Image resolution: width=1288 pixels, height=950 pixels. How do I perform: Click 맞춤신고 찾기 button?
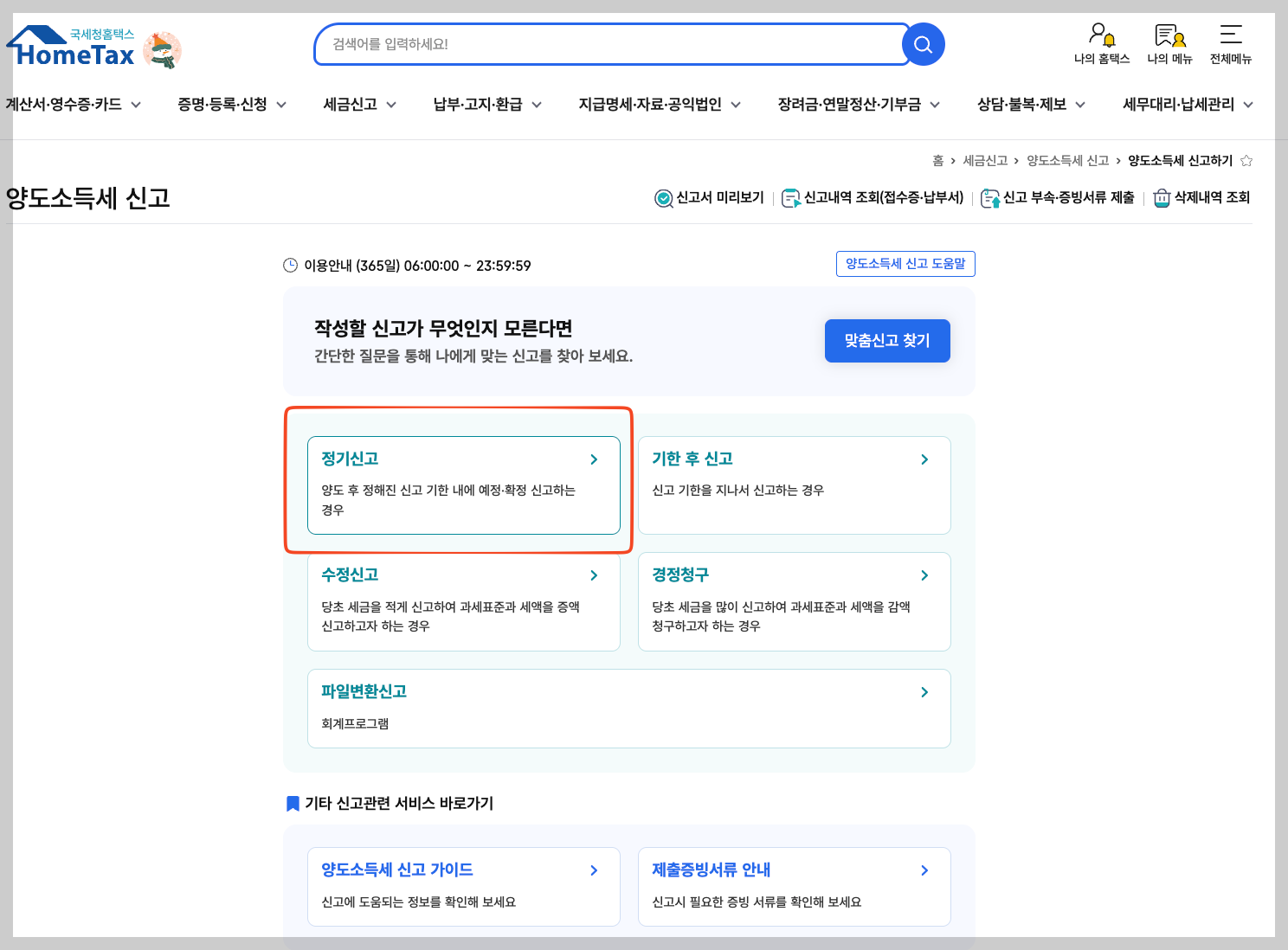887,341
